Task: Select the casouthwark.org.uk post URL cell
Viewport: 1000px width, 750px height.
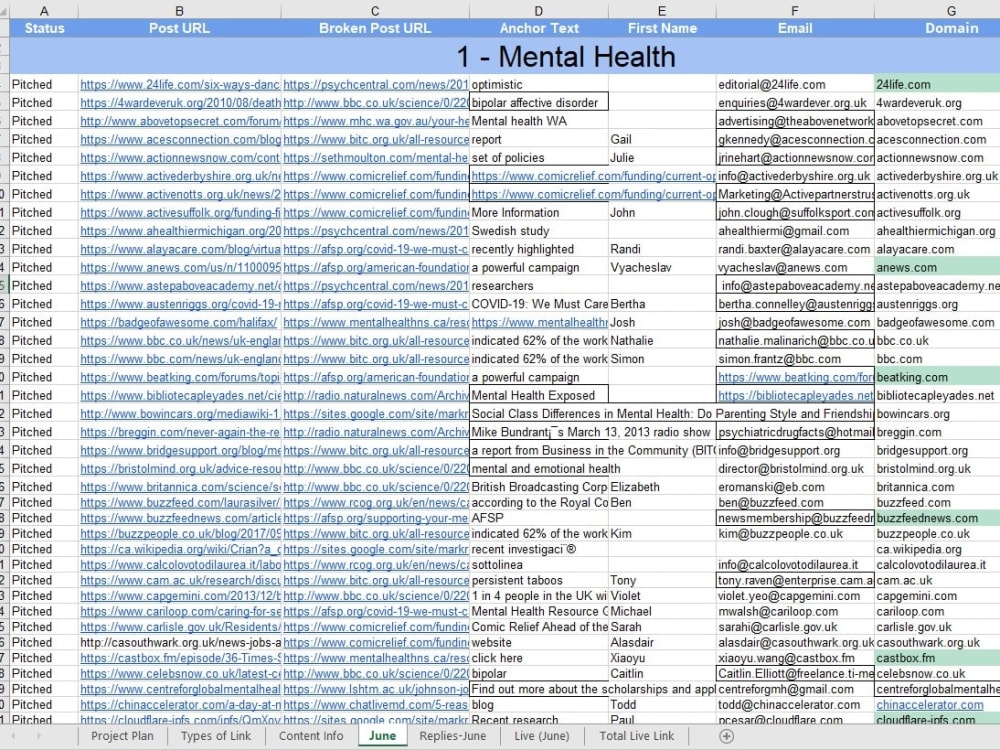Action: point(179,643)
